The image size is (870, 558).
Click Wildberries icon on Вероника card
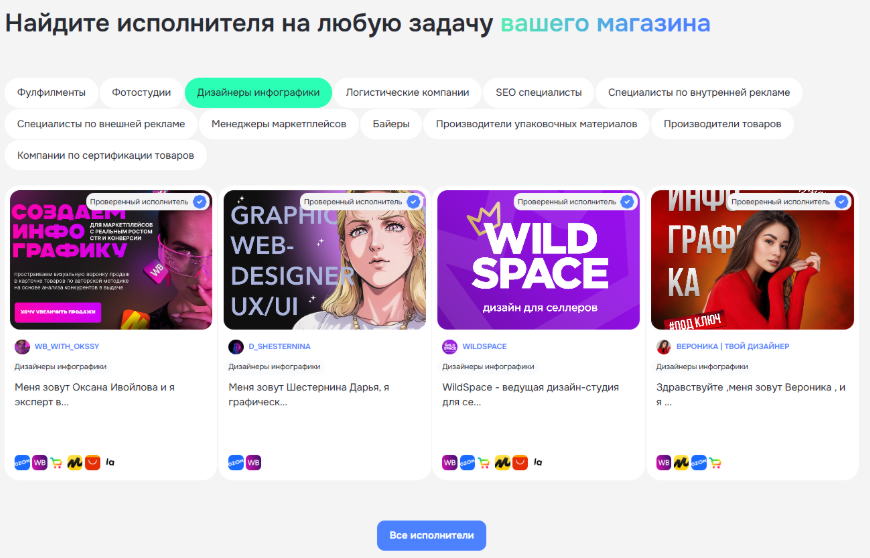tap(664, 462)
